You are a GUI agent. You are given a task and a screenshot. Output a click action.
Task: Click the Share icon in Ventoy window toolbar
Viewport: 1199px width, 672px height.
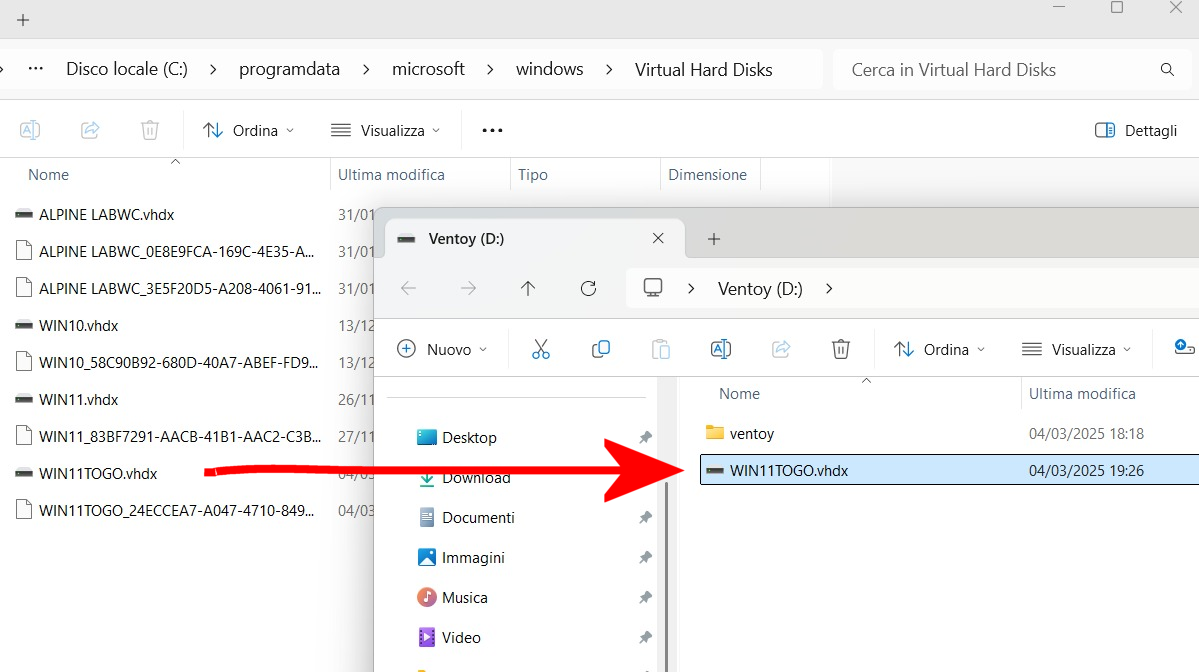point(781,349)
